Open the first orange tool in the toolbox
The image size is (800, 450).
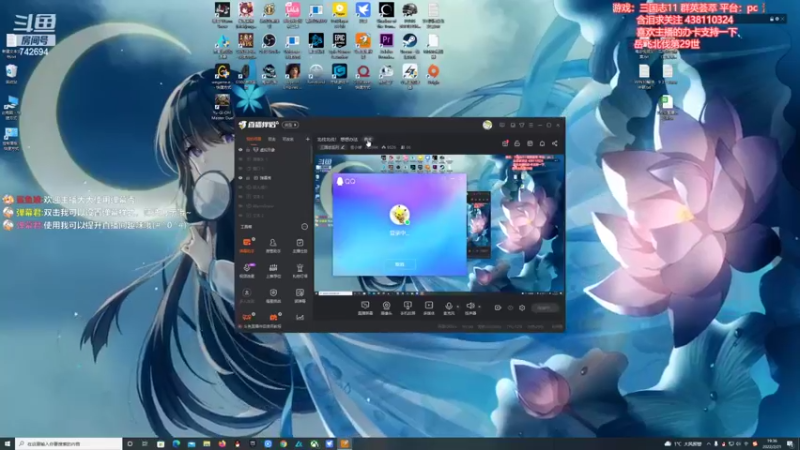click(x=247, y=244)
